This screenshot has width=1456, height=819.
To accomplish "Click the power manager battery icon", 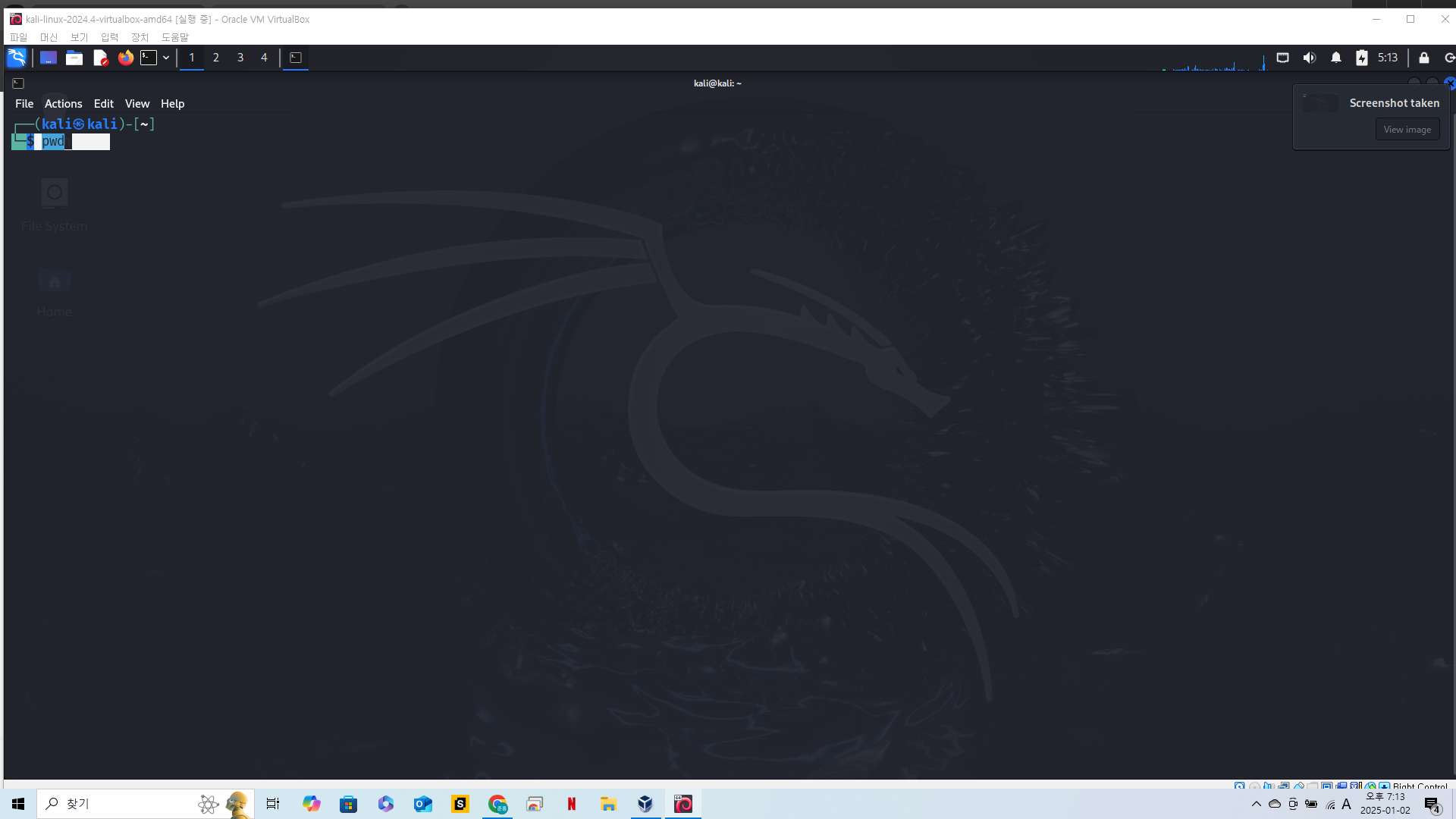I will (x=1362, y=58).
